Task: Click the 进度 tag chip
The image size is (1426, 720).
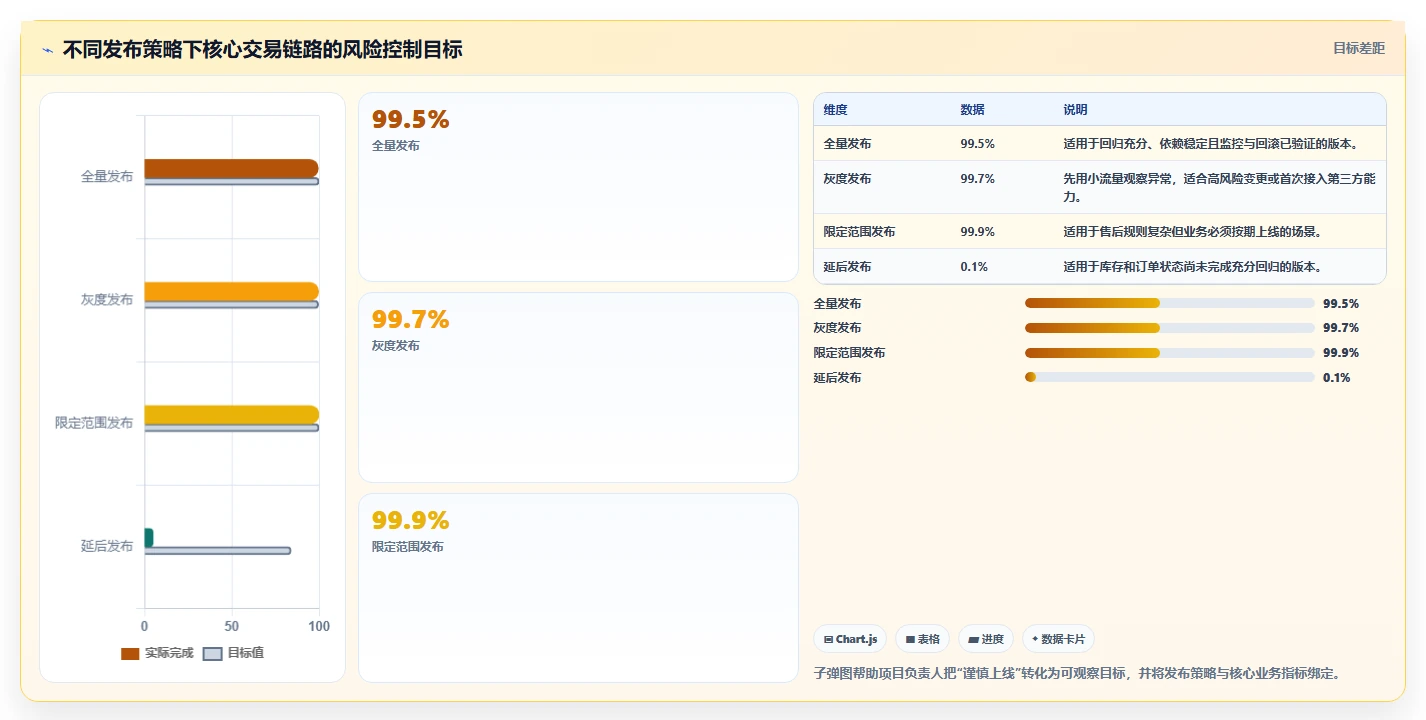Action: tap(986, 639)
